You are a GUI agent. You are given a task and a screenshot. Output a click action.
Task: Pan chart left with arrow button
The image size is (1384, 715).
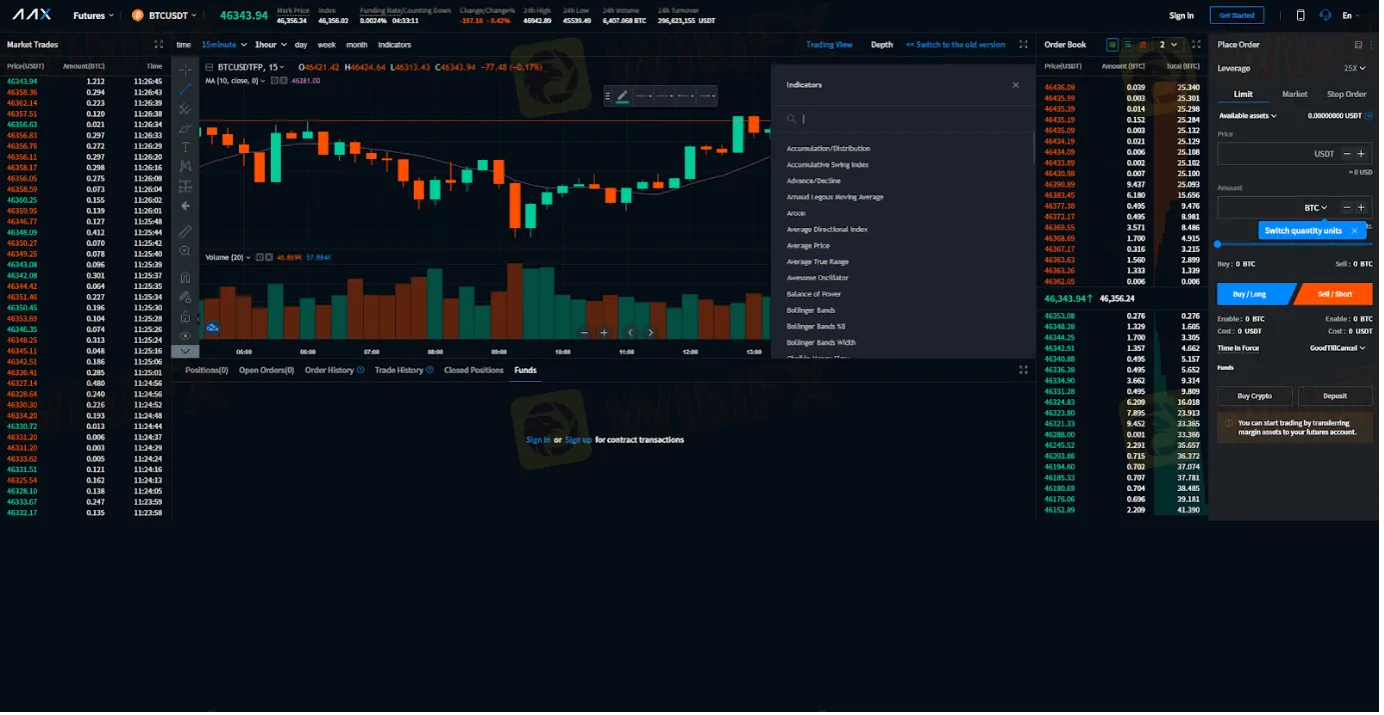click(x=630, y=333)
